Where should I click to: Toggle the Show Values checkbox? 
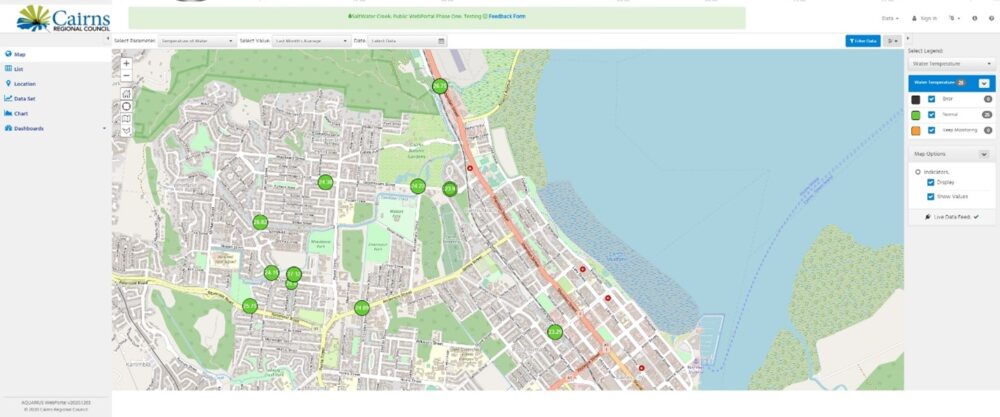pyautogui.click(x=932, y=196)
